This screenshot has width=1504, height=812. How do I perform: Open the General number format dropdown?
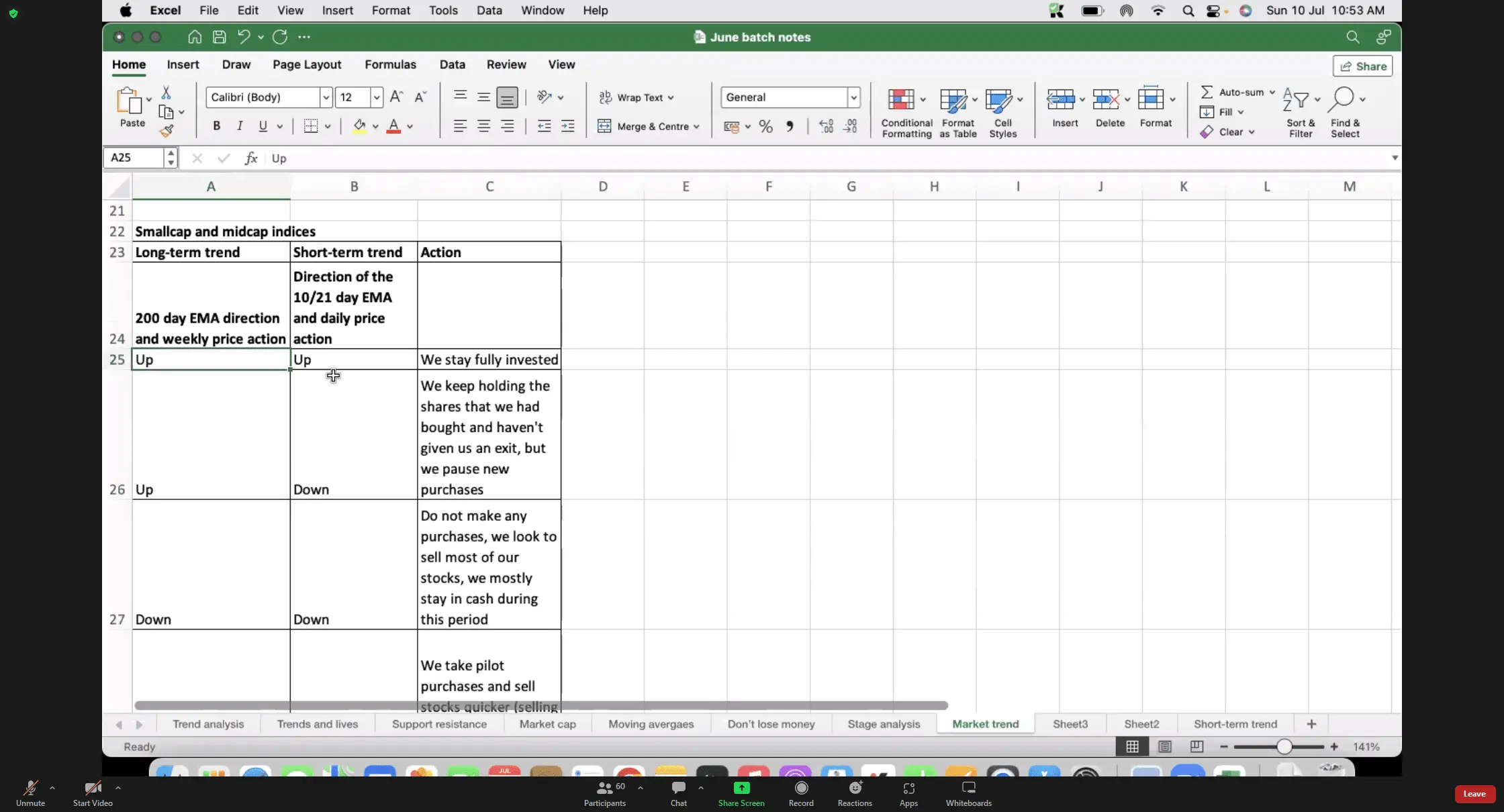(853, 97)
